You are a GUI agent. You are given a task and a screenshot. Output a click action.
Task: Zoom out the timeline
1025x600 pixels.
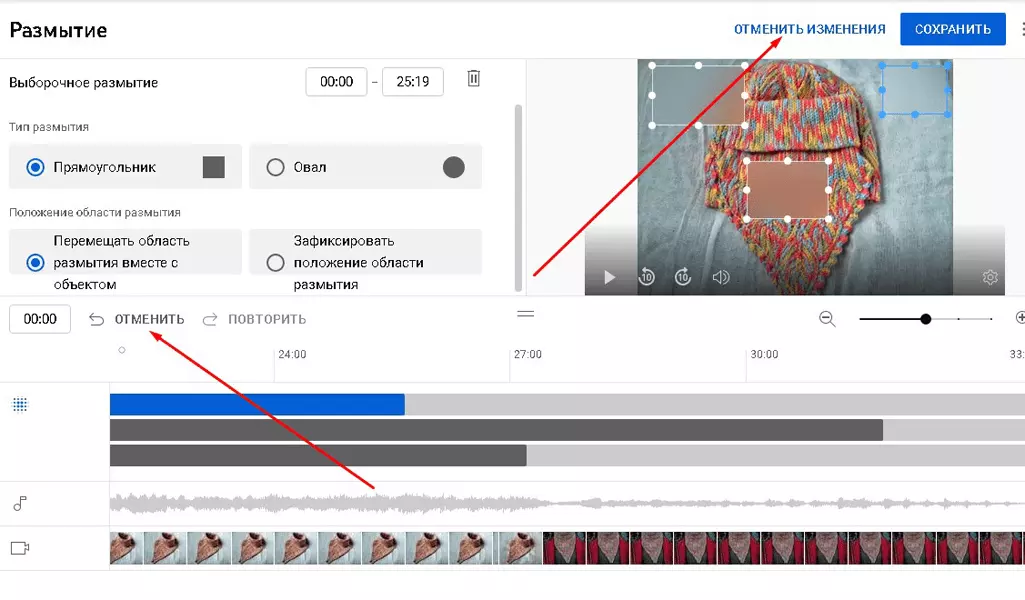827,319
